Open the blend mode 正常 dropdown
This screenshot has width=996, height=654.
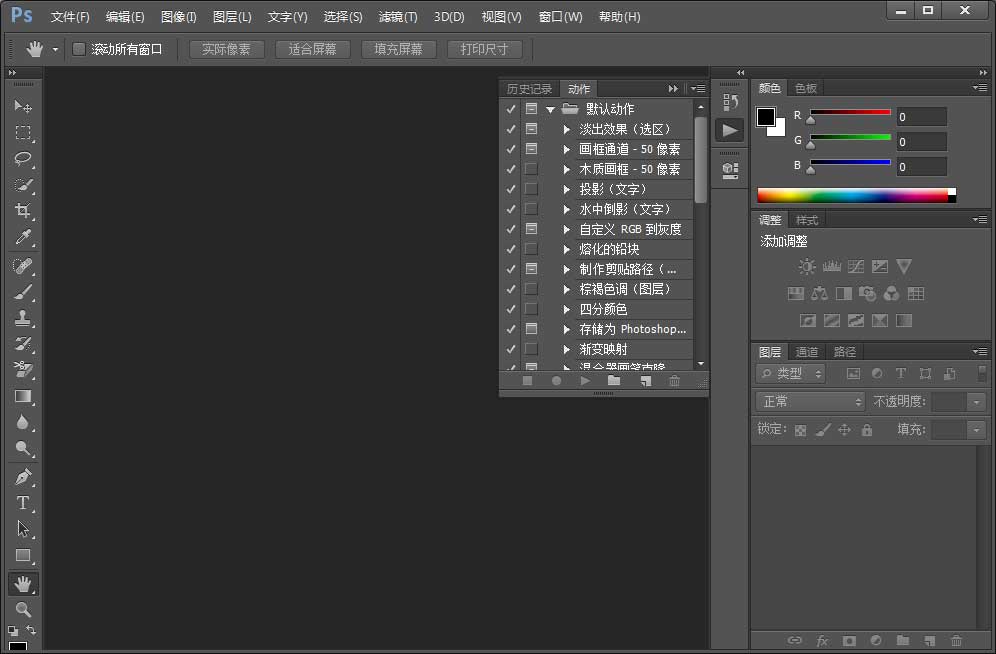pos(811,401)
